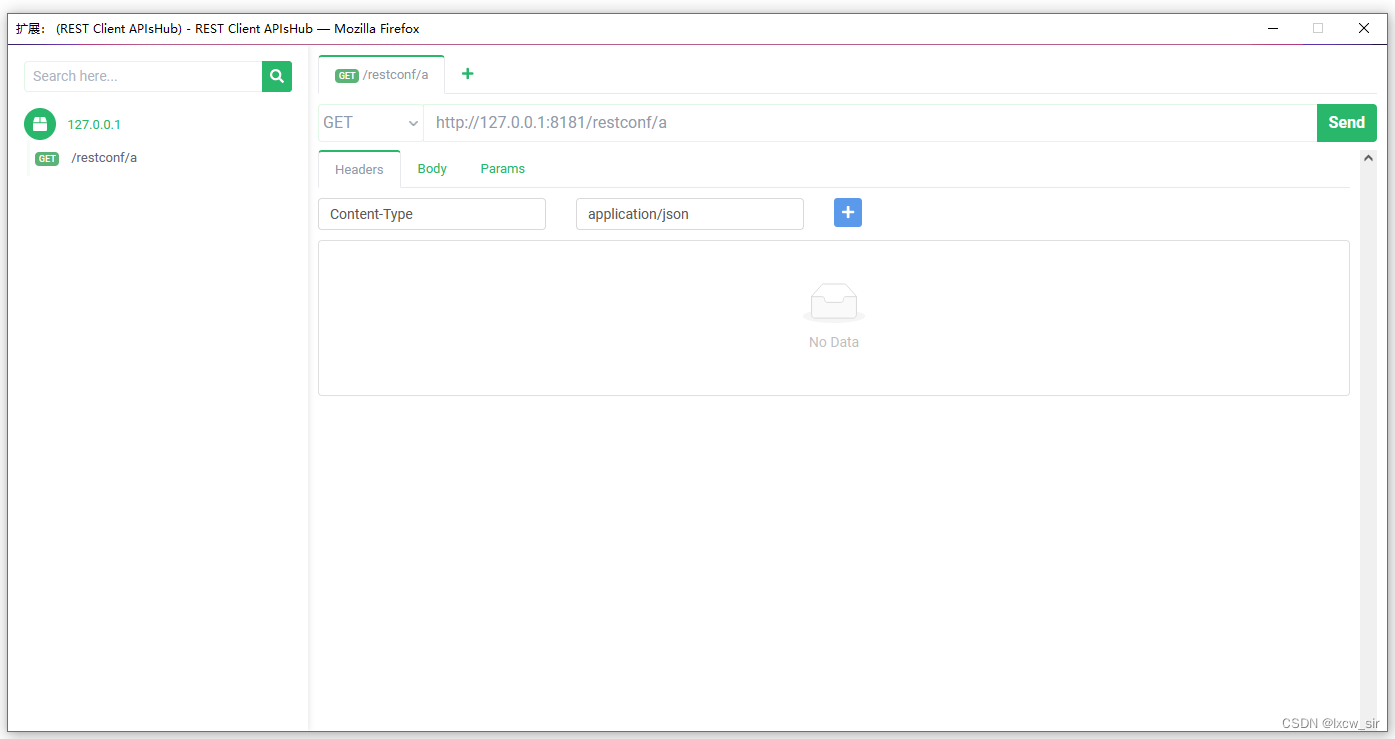Open the GET method dropdown
Image resolution: width=1395 pixels, height=739 pixels.
tap(371, 123)
